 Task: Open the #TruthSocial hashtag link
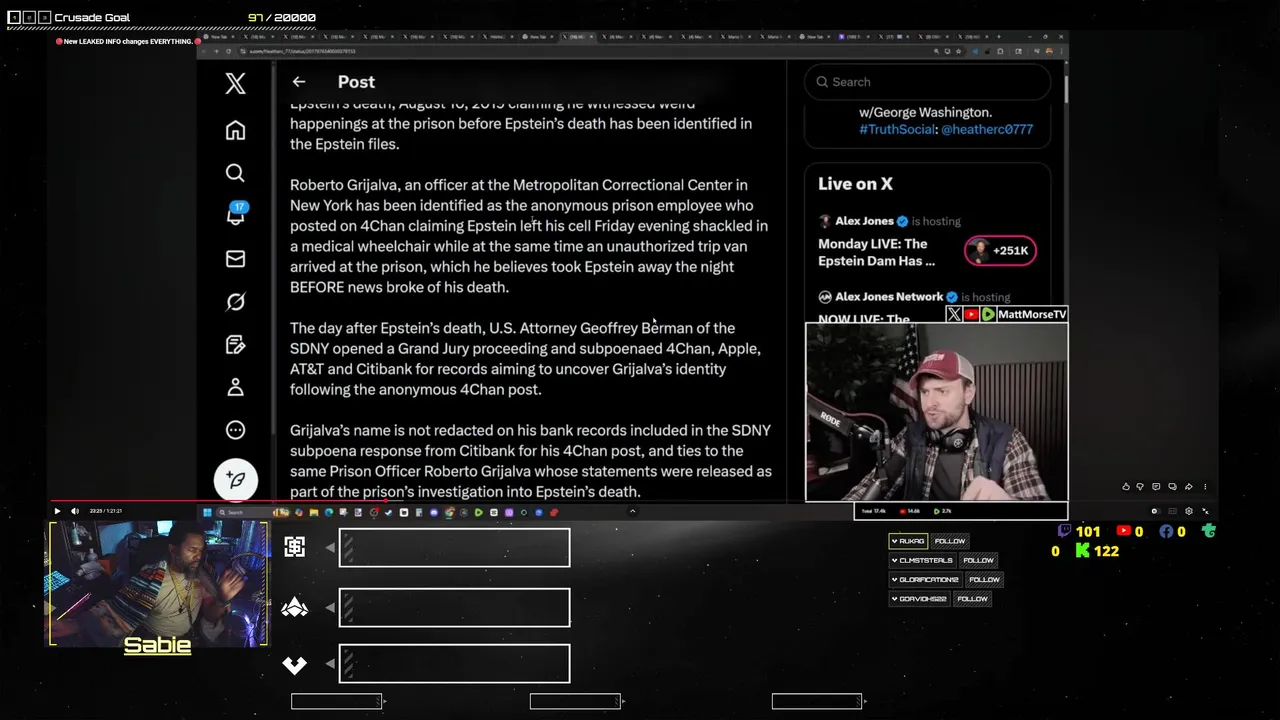coord(897,129)
